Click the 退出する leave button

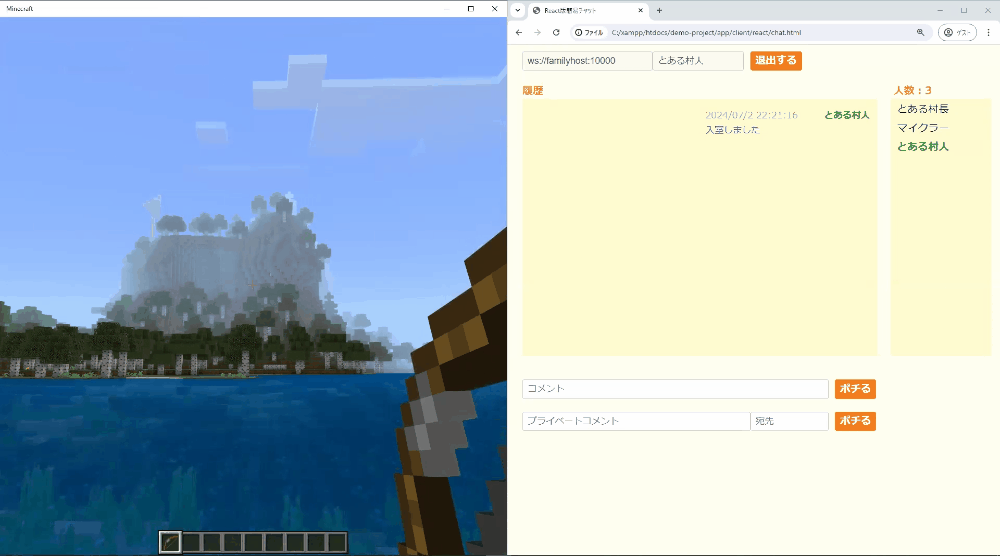[775, 61]
